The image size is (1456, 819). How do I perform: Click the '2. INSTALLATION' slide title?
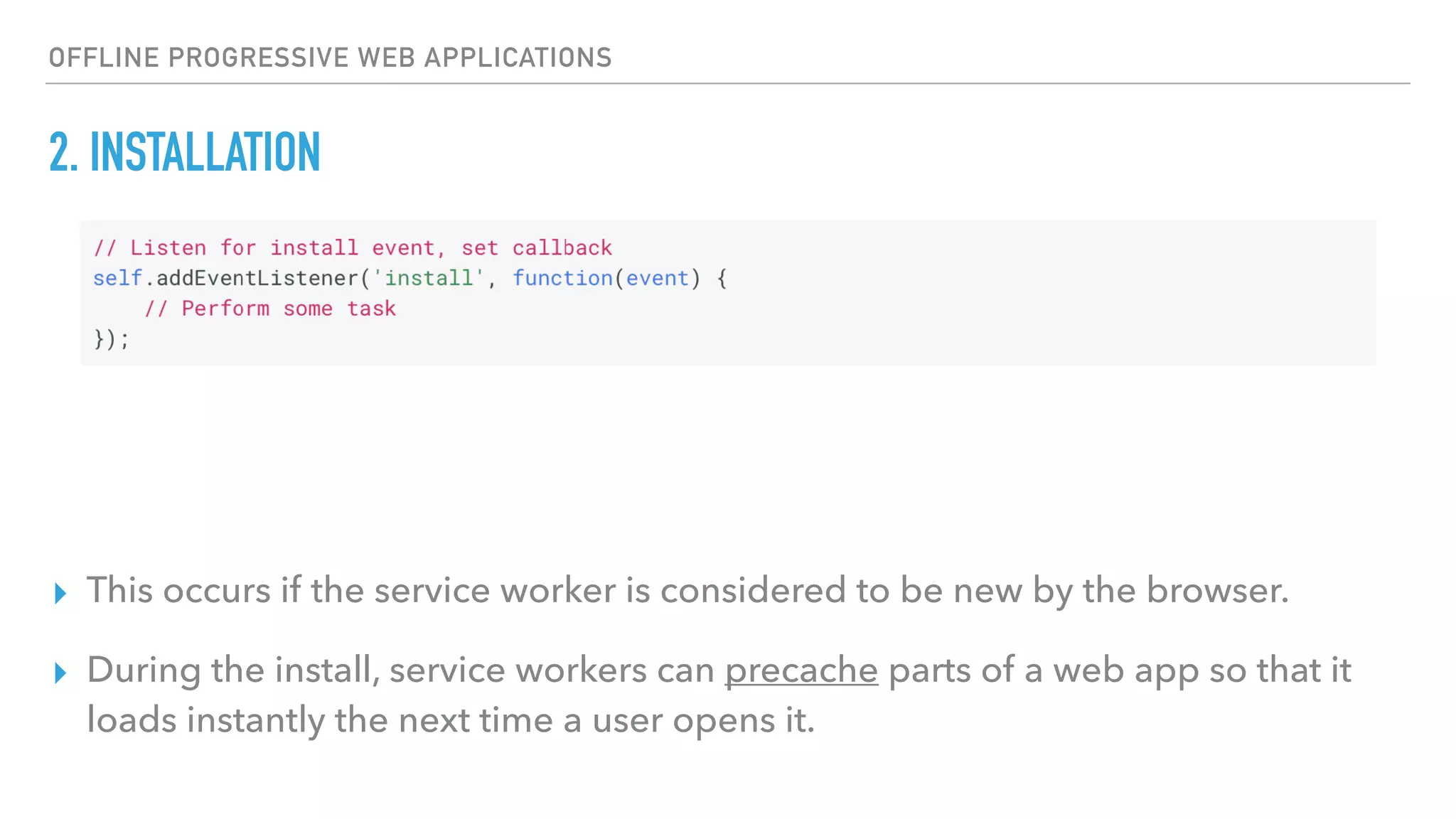pyautogui.click(x=185, y=152)
